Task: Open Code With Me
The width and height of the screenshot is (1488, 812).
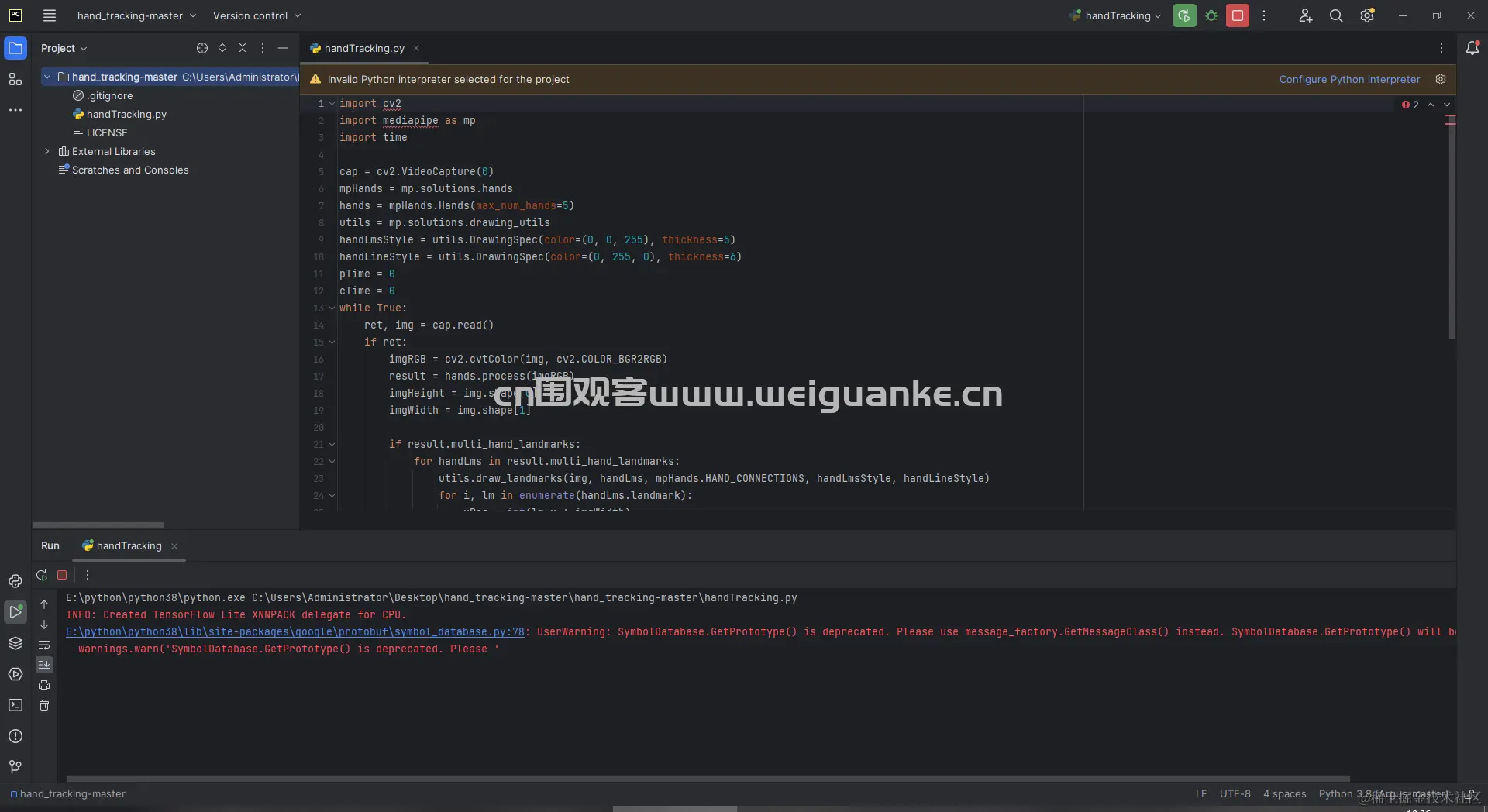Action: pyautogui.click(x=1306, y=15)
